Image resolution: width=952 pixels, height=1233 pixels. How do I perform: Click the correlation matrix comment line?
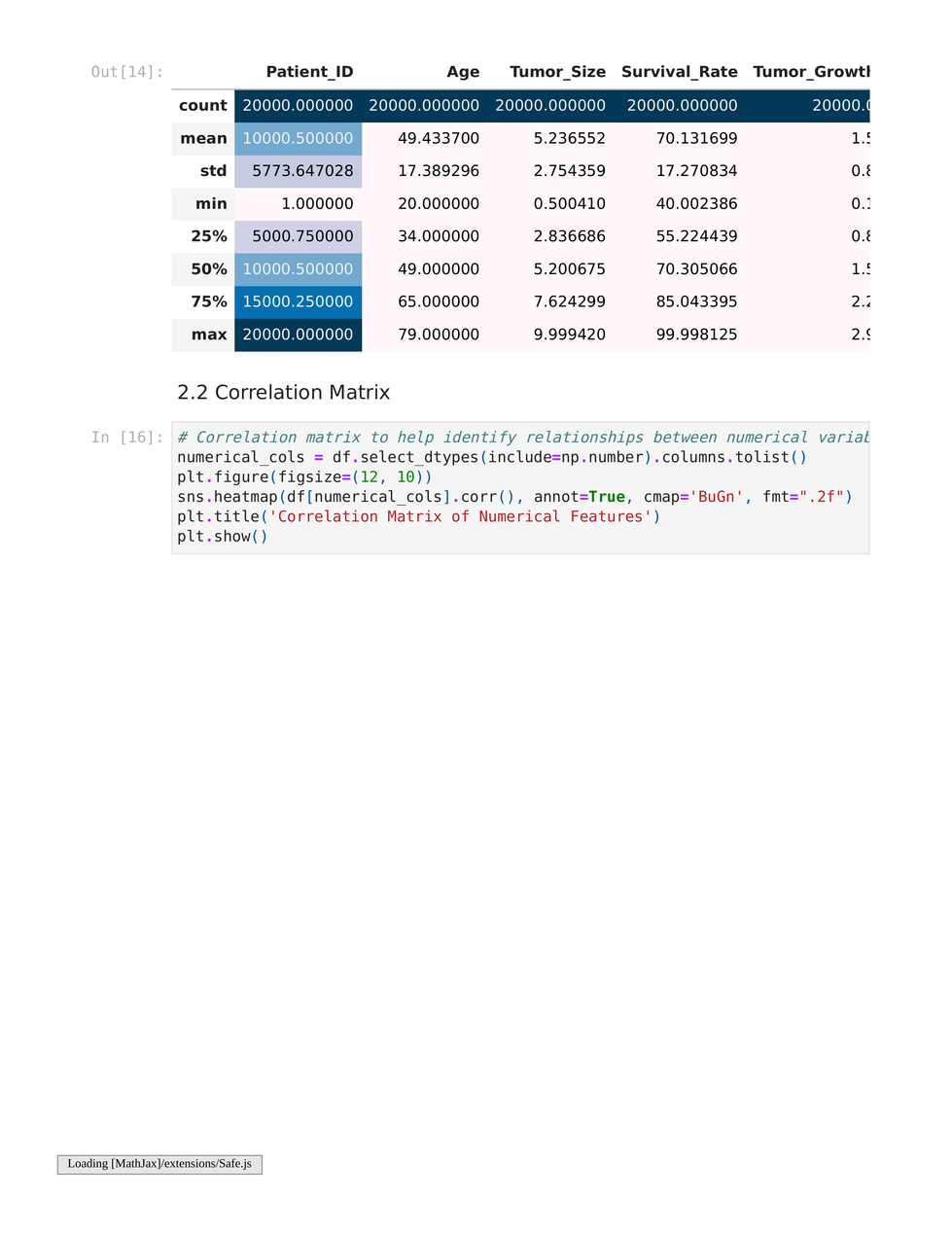click(523, 438)
